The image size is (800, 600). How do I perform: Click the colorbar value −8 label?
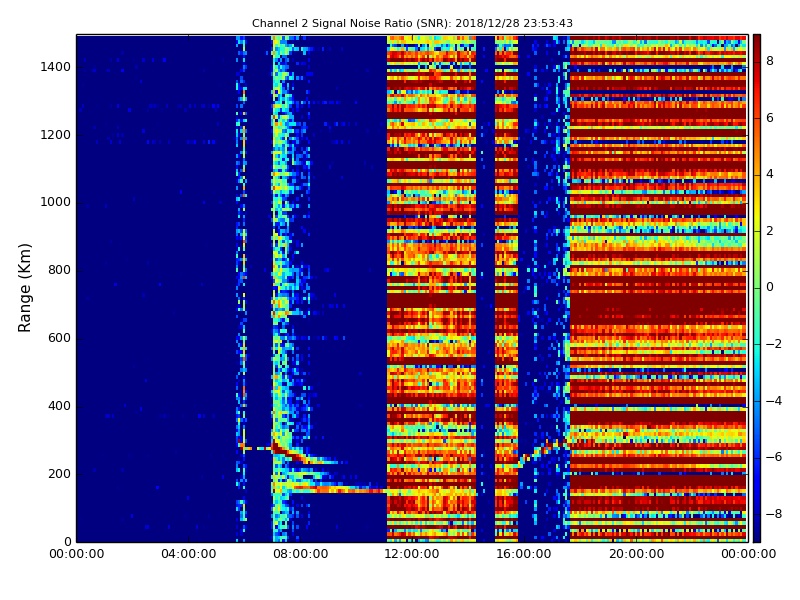tap(774, 514)
